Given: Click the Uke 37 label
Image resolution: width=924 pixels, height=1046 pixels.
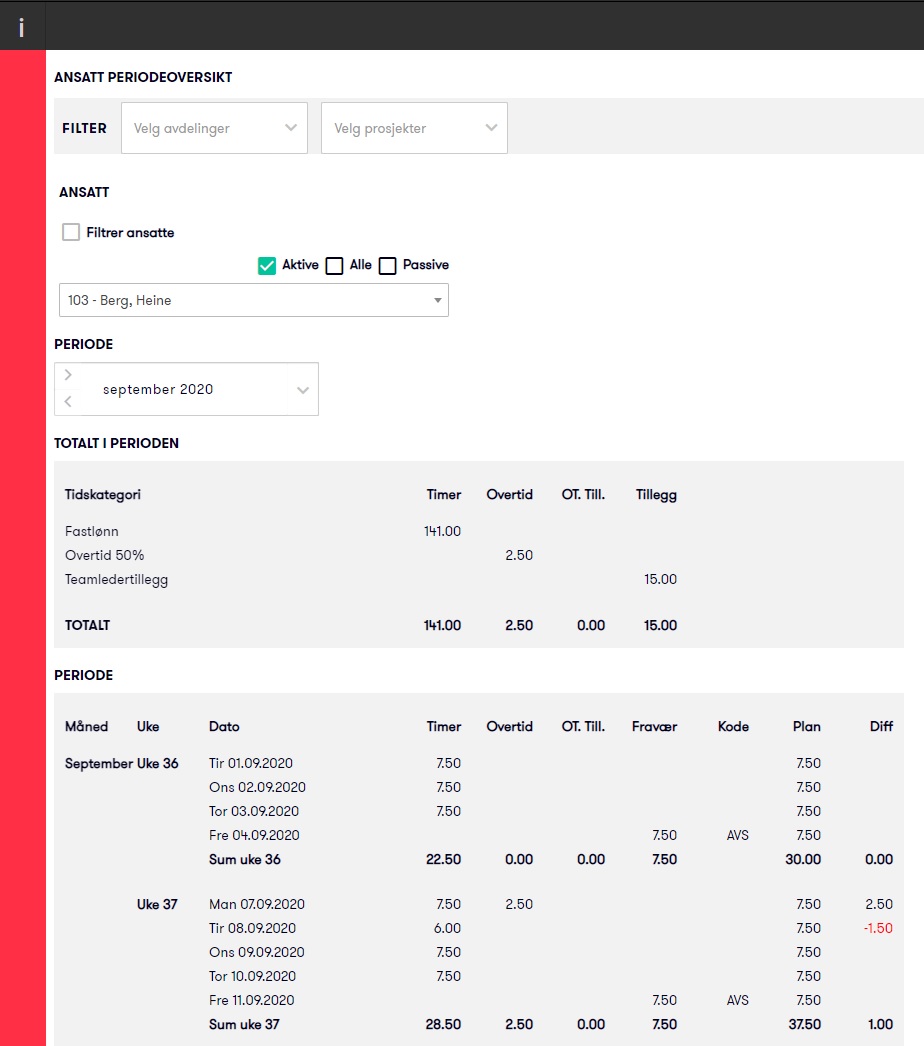Looking at the screenshot, I should (x=157, y=904).
